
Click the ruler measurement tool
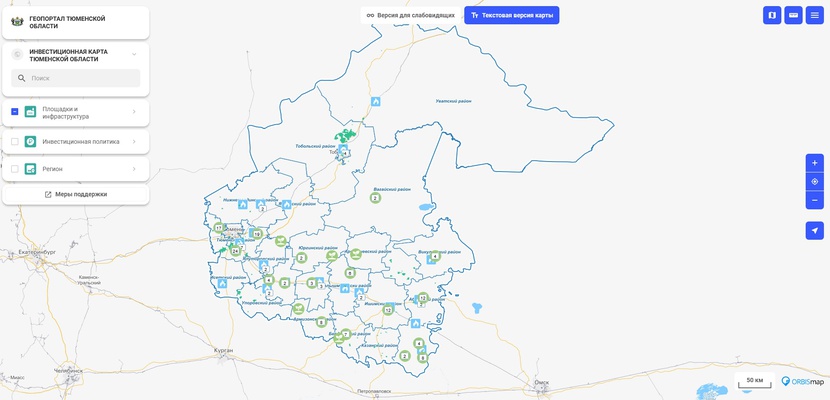[x=793, y=15]
